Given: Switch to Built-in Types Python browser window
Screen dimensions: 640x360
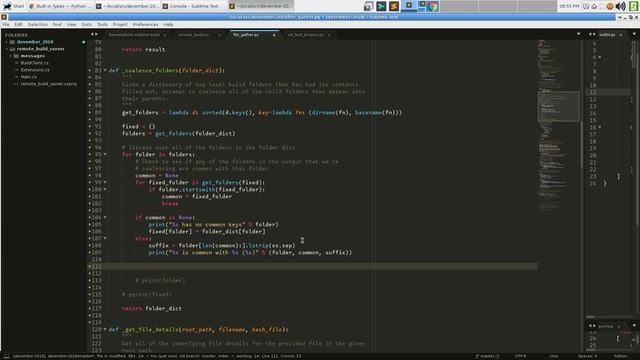Looking at the screenshot, I should point(60,6).
